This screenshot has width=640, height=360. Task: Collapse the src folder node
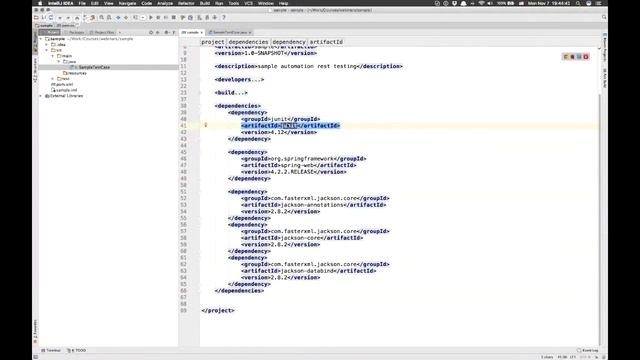click(x=47, y=50)
